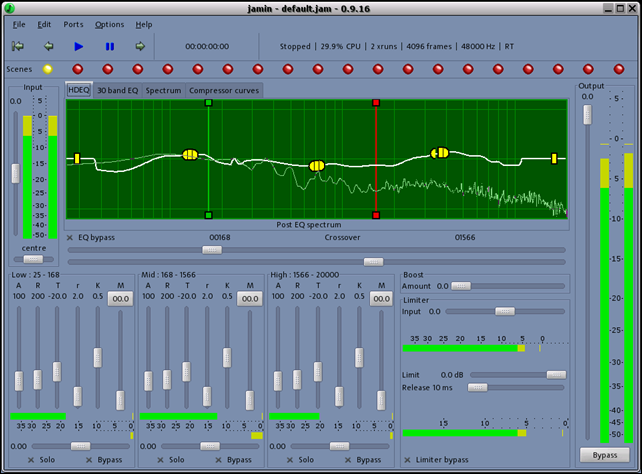The width and height of the screenshot is (642, 474).
Task: Click the global Bypass button
Action: [604, 455]
